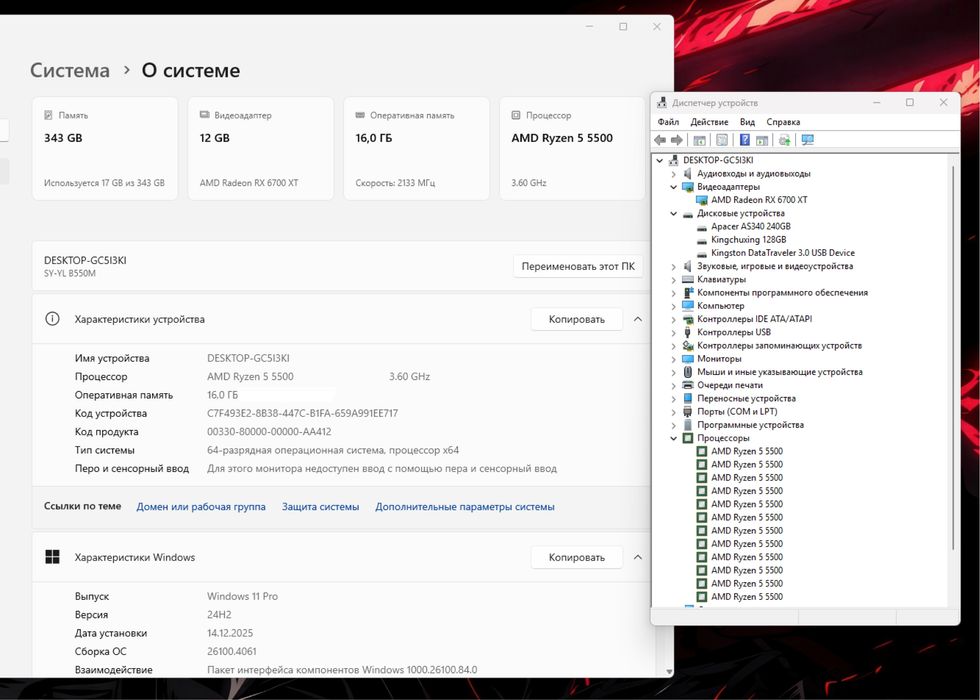Image resolution: width=980 pixels, height=700 pixels.
Task: Select AMD Radeon RX 6700 XT in device tree
Action: pyautogui.click(x=759, y=200)
